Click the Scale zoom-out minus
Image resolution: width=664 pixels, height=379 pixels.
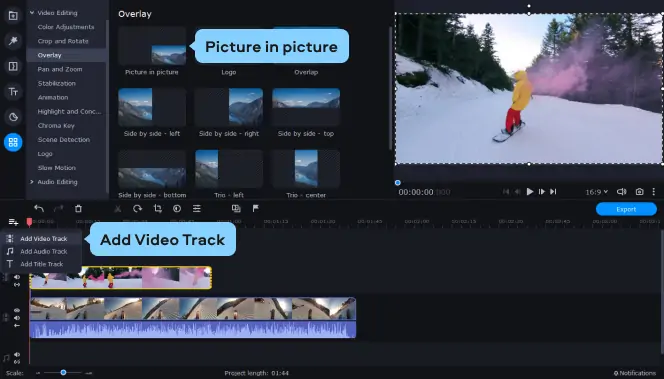[38, 373]
